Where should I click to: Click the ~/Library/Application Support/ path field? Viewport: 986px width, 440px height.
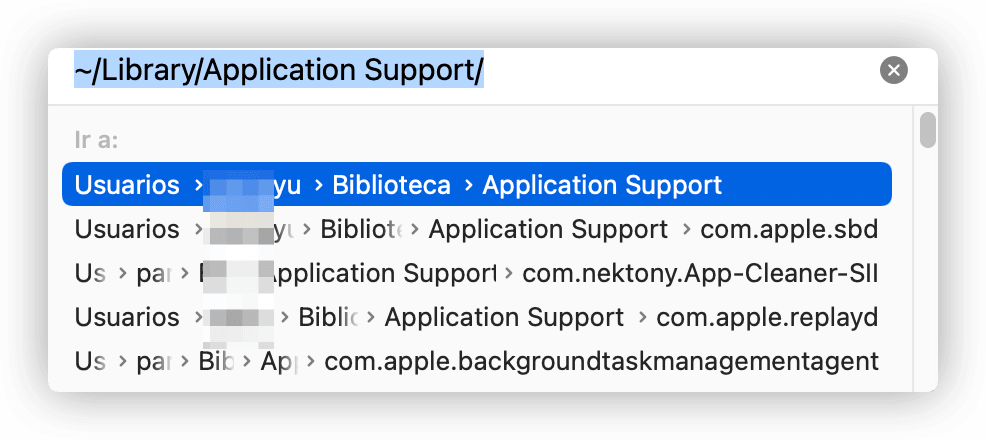pos(279,70)
